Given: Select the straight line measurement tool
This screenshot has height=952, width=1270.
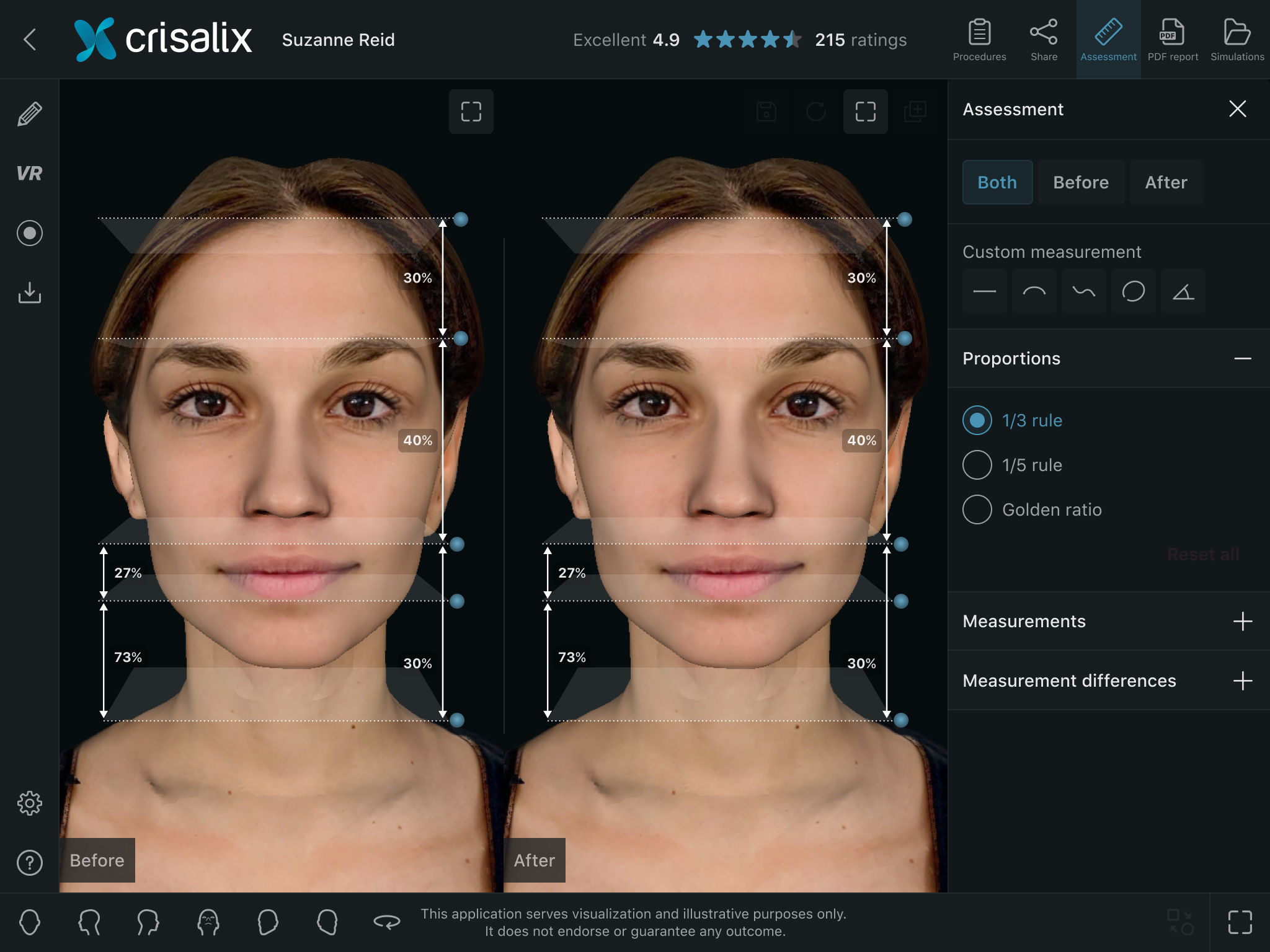Looking at the screenshot, I should pyautogui.click(x=984, y=291).
